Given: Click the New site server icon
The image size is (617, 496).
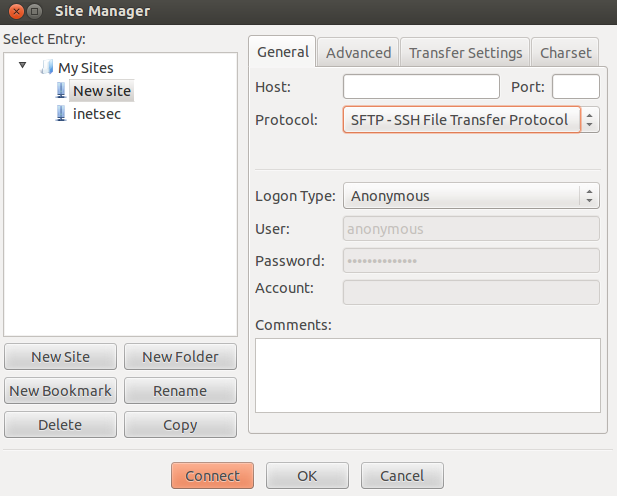Looking at the screenshot, I should pos(61,91).
